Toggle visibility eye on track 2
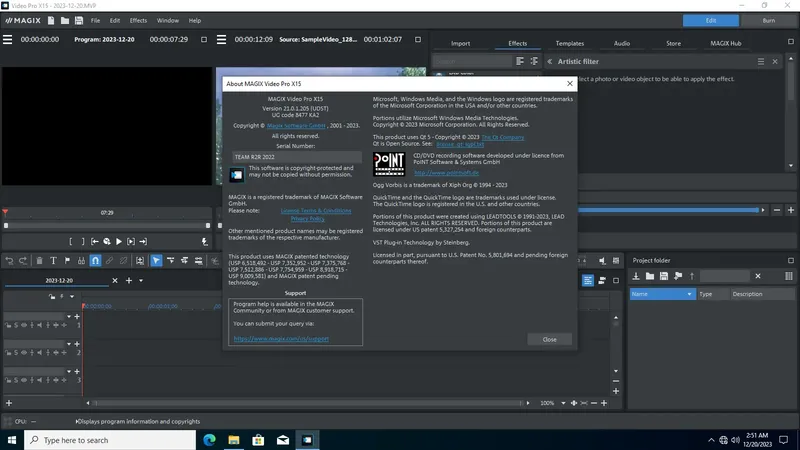The image size is (800, 450). (x=23, y=353)
